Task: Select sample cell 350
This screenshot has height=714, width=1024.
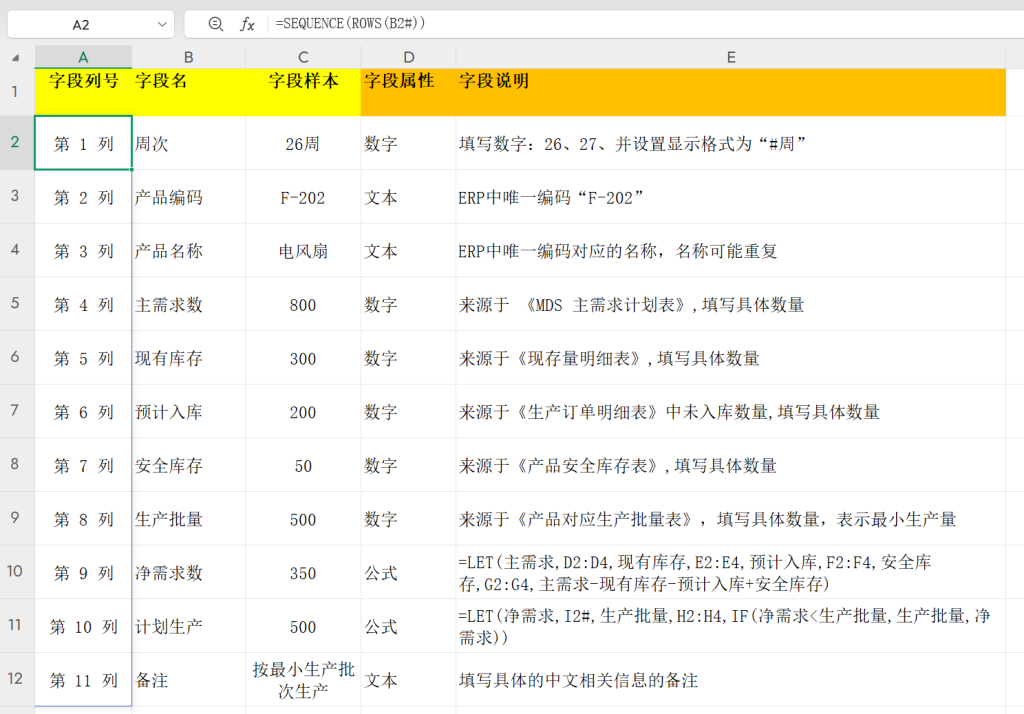Action: (x=303, y=573)
